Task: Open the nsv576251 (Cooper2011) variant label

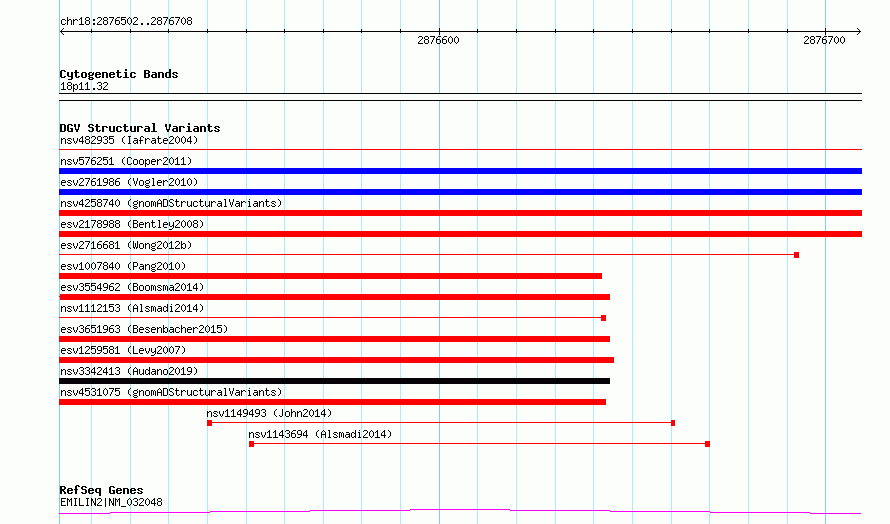Action: coord(126,161)
